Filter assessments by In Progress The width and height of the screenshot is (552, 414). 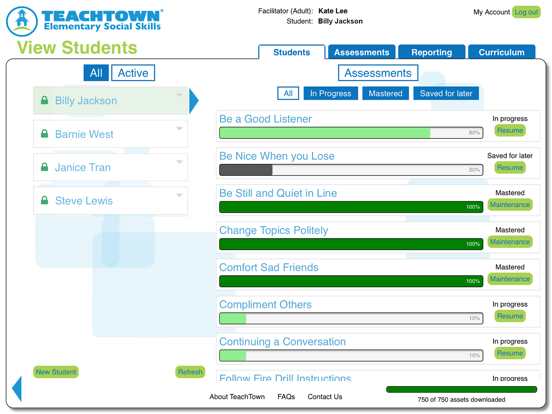pyautogui.click(x=331, y=93)
